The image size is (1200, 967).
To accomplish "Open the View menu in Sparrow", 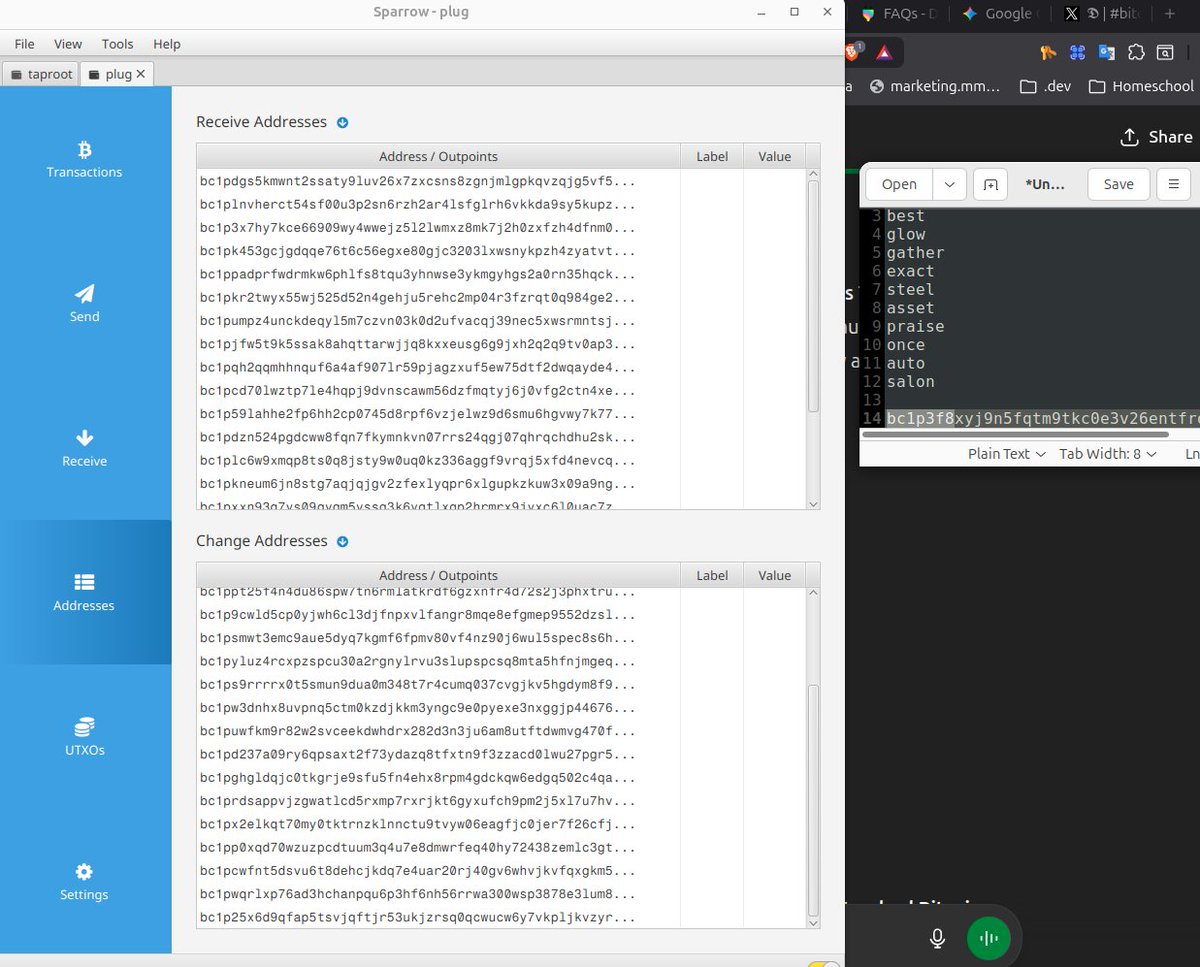I will [68, 44].
